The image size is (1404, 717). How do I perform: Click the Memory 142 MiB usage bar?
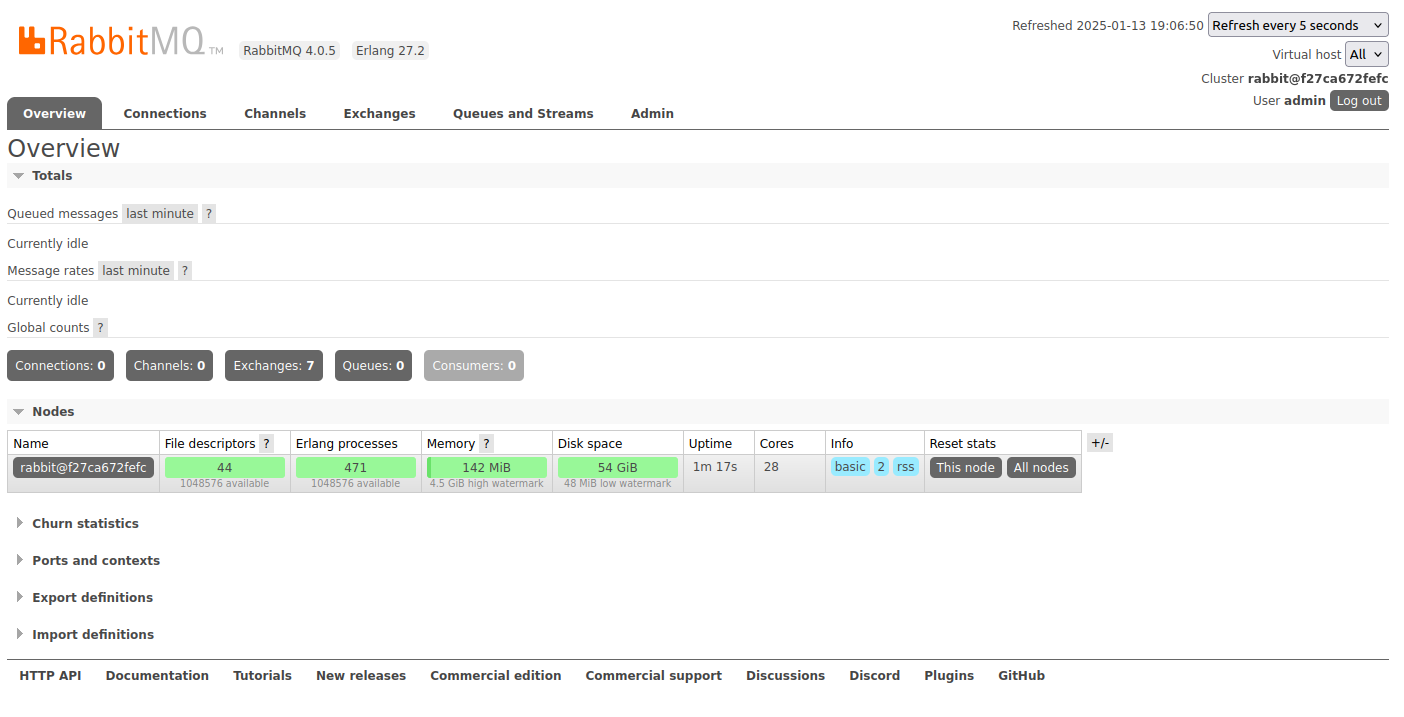[487, 467]
